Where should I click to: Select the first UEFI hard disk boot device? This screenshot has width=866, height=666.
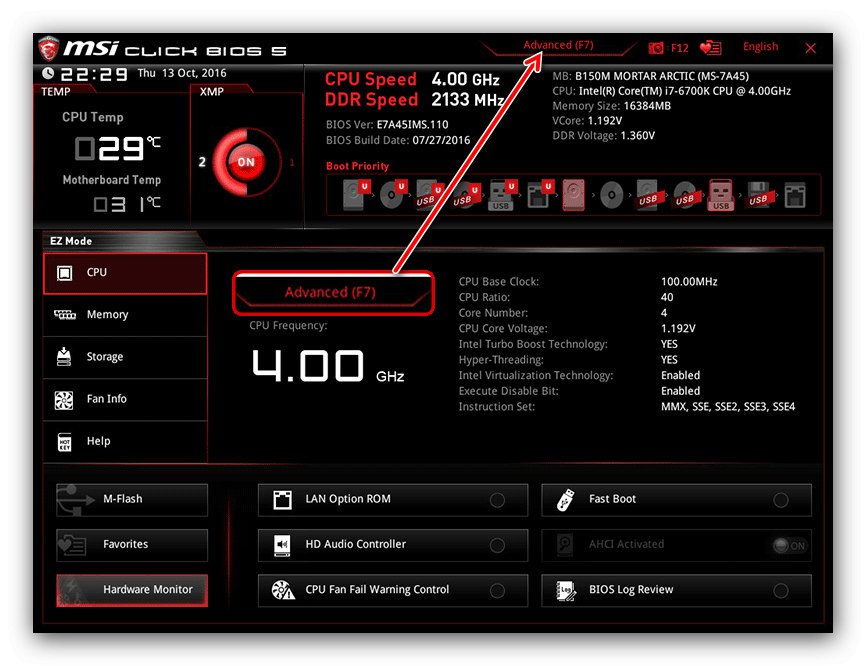point(355,194)
